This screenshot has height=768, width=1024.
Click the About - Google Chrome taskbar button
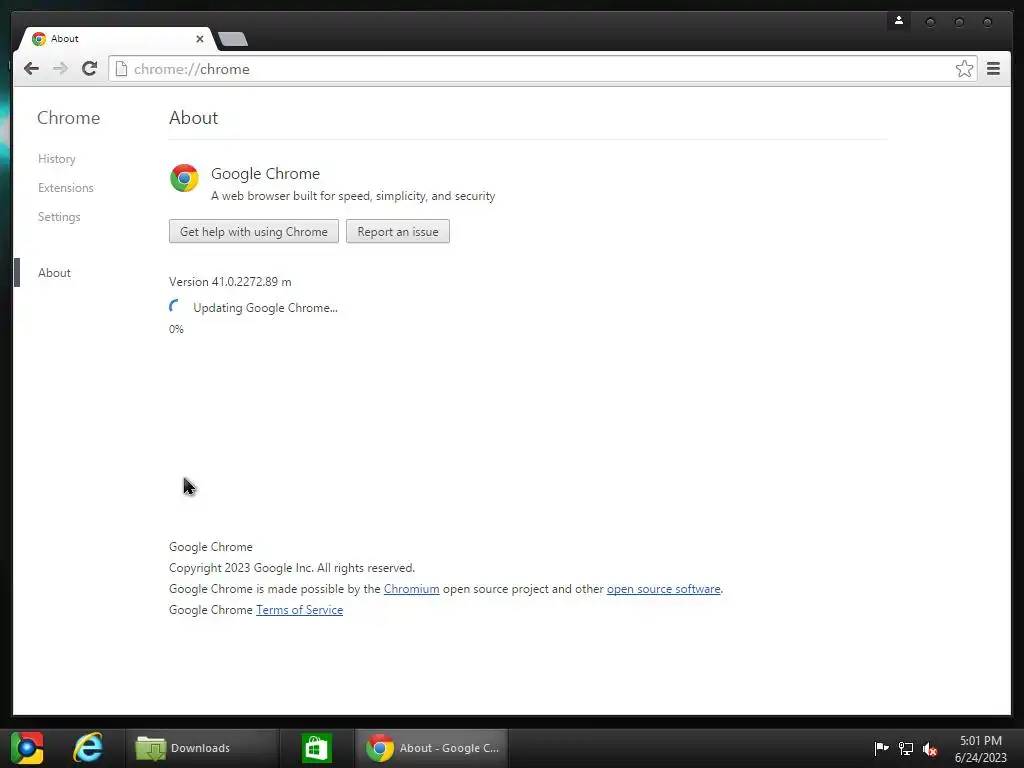(x=432, y=748)
